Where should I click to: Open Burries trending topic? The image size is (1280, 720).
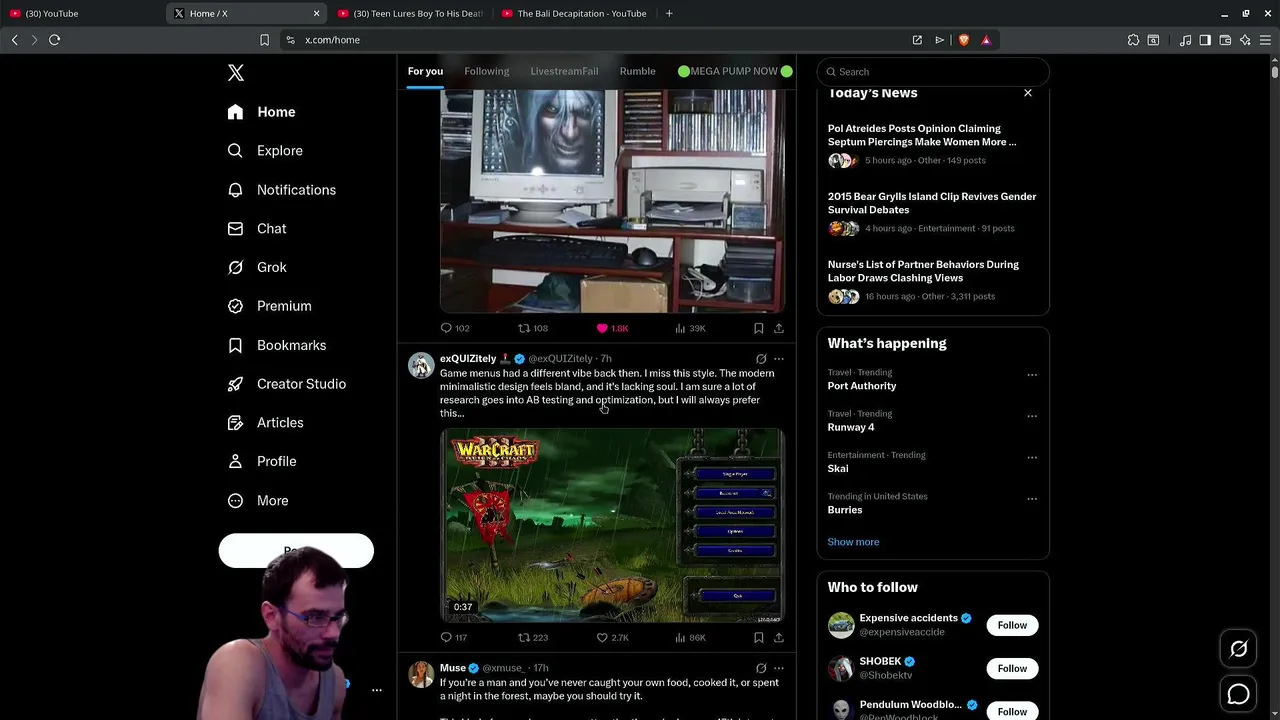(x=845, y=510)
